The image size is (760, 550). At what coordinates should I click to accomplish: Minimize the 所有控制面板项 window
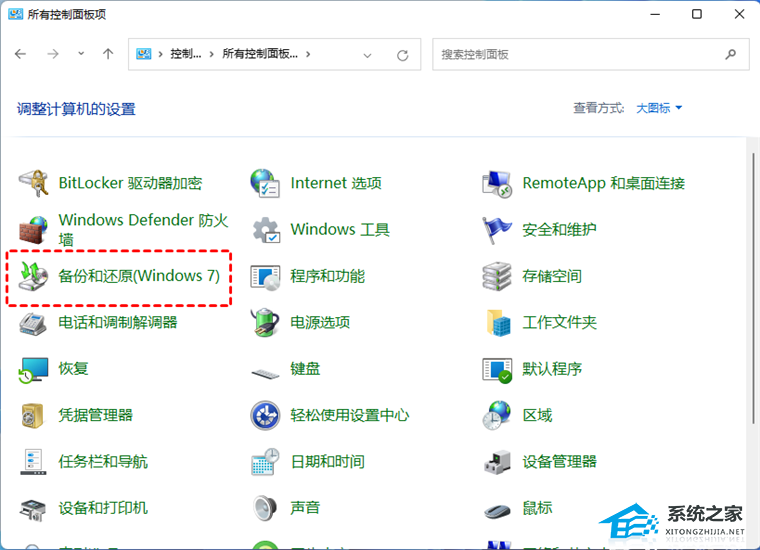tap(655, 14)
